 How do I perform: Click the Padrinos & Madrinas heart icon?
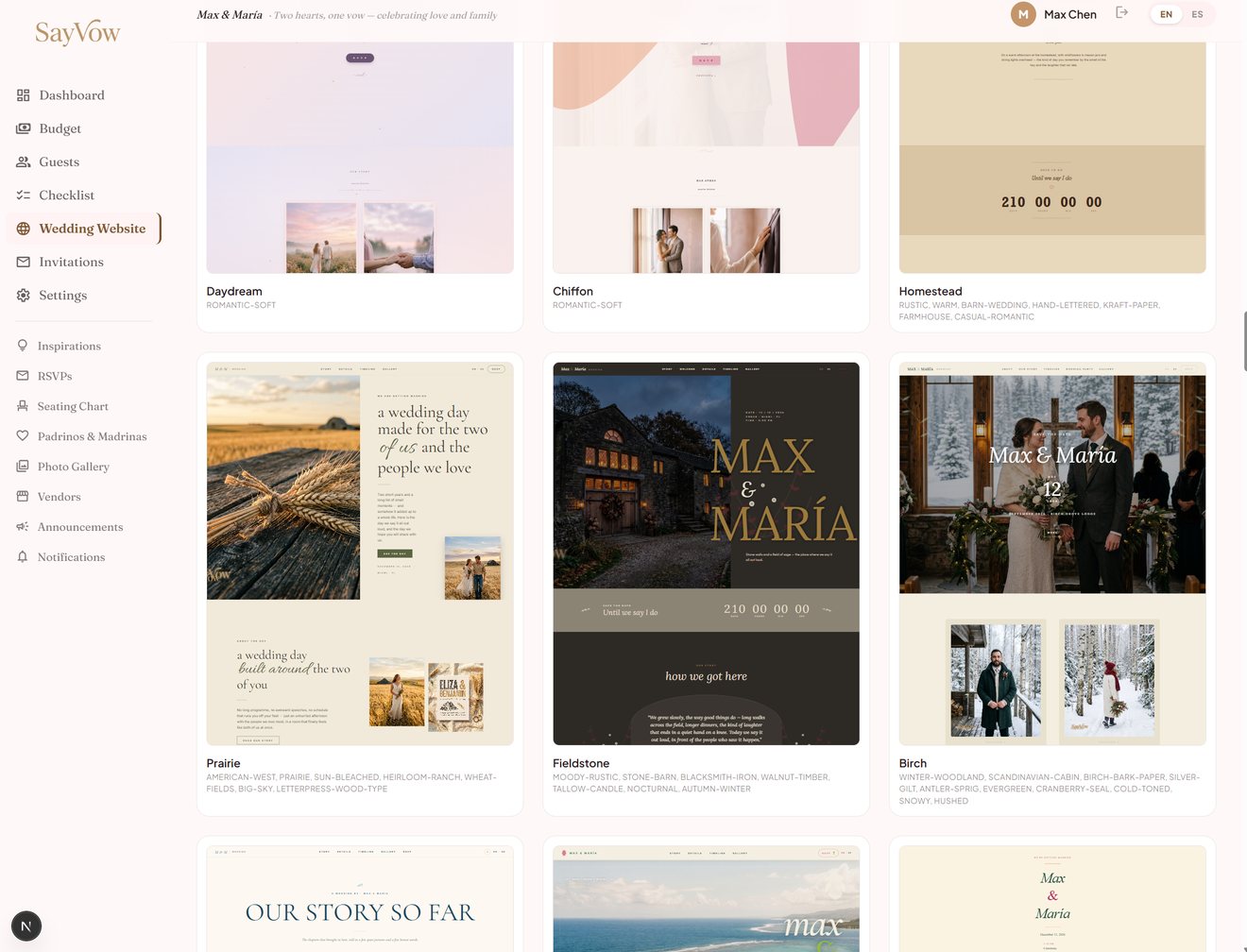pos(23,436)
